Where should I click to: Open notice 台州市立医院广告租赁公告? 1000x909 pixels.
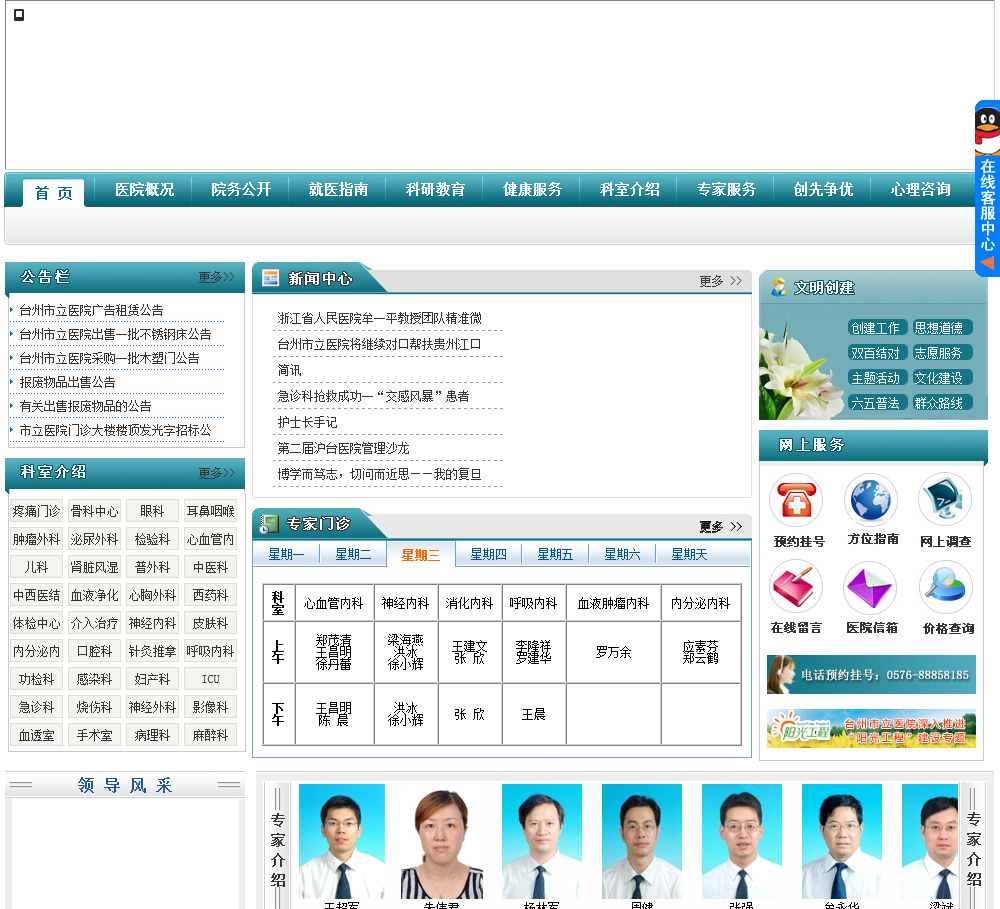pos(91,310)
